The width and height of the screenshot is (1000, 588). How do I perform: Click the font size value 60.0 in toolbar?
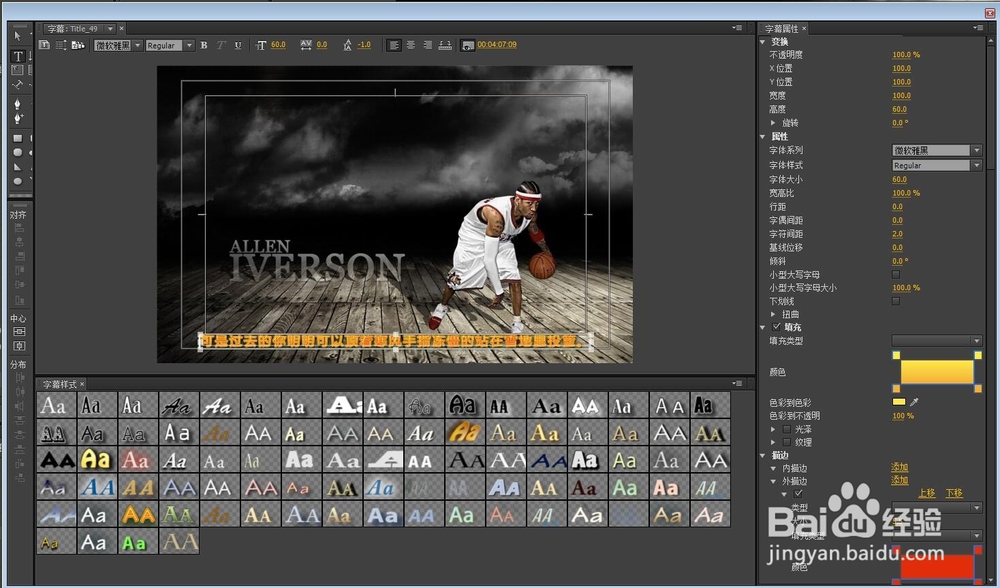point(278,45)
